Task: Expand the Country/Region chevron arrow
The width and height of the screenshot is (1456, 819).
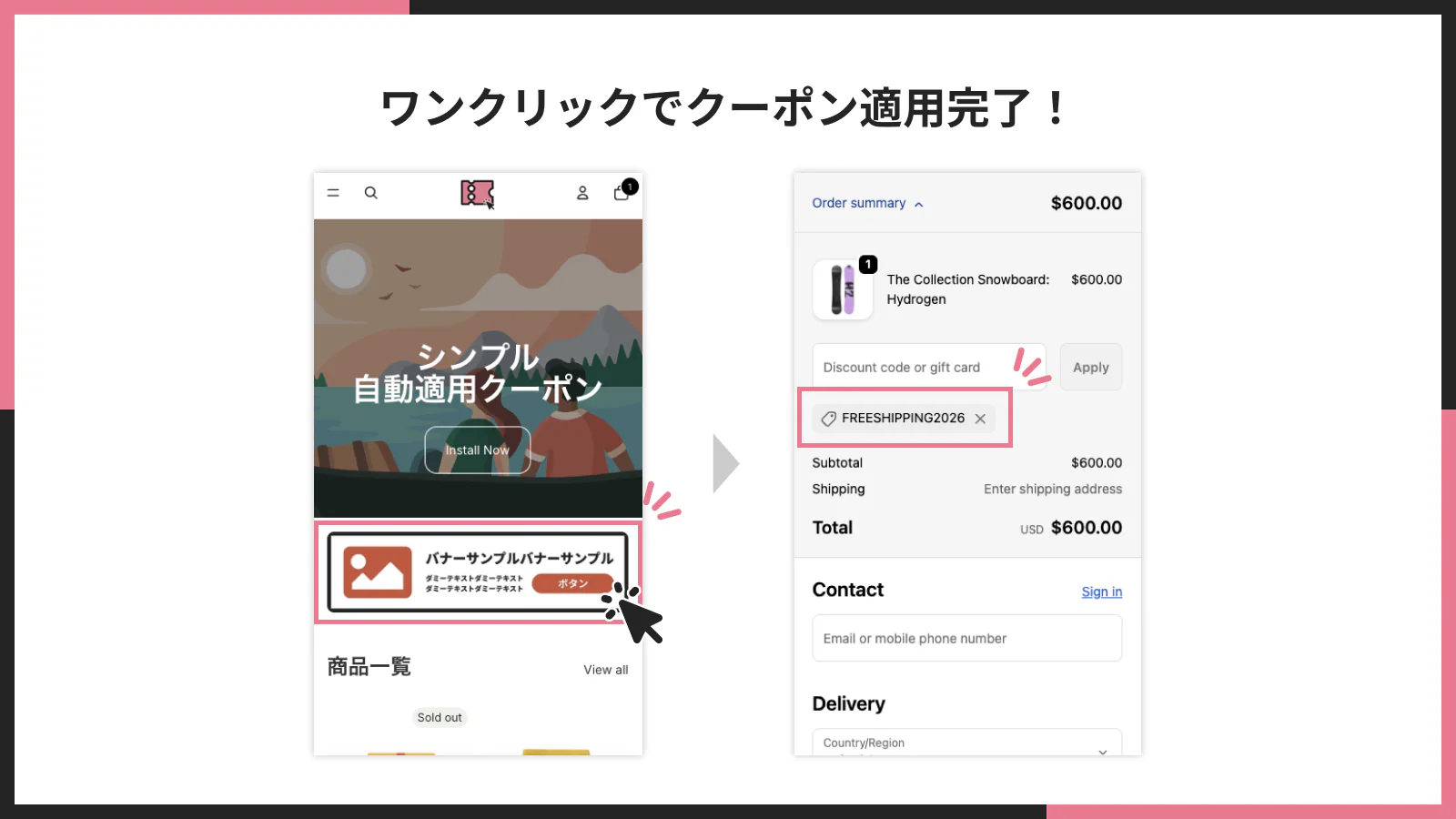Action: [1104, 751]
